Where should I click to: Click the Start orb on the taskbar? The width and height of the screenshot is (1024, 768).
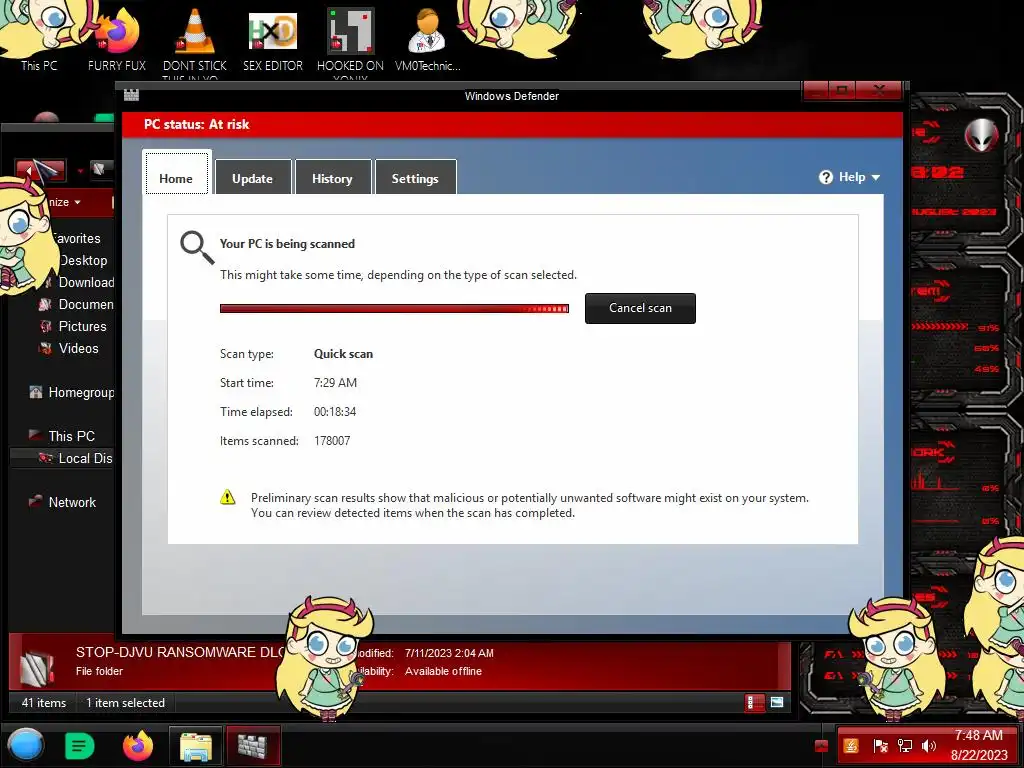tap(26, 745)
